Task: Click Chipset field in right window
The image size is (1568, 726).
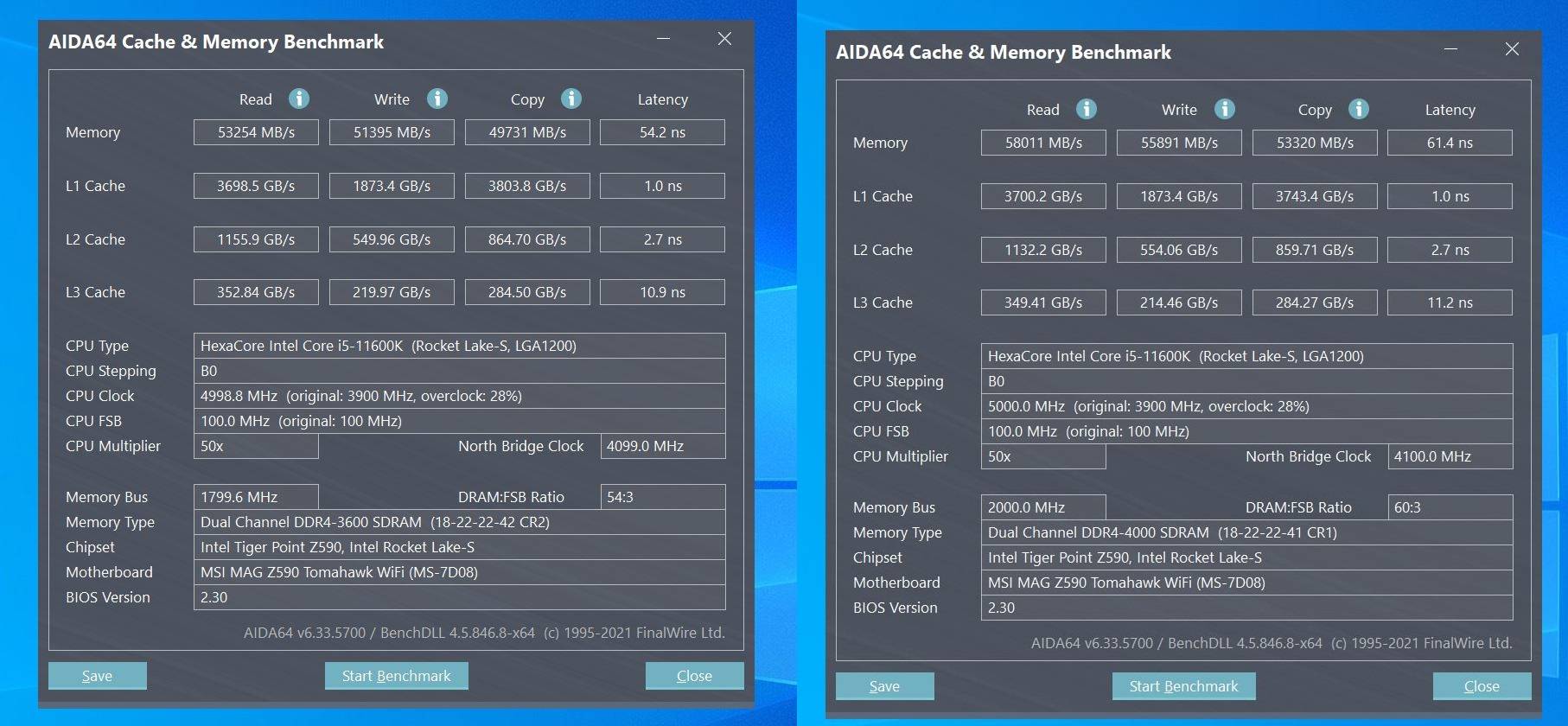Action: pos(1247,557)
